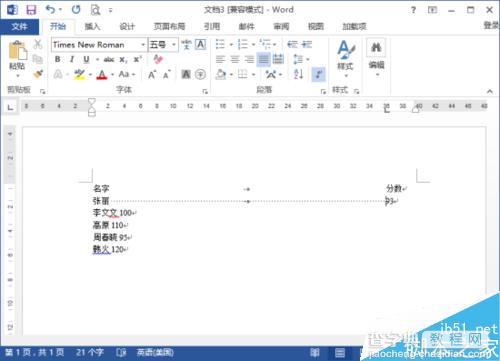Click the character border A icon
The image size is (500, 361).
(200, 44)
